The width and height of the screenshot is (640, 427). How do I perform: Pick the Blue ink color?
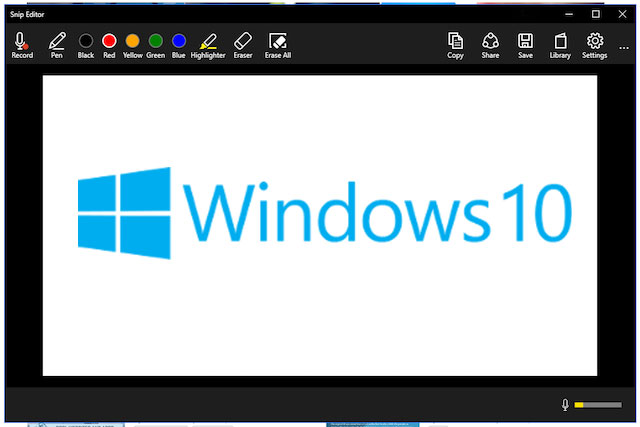[x=178, y=45]
